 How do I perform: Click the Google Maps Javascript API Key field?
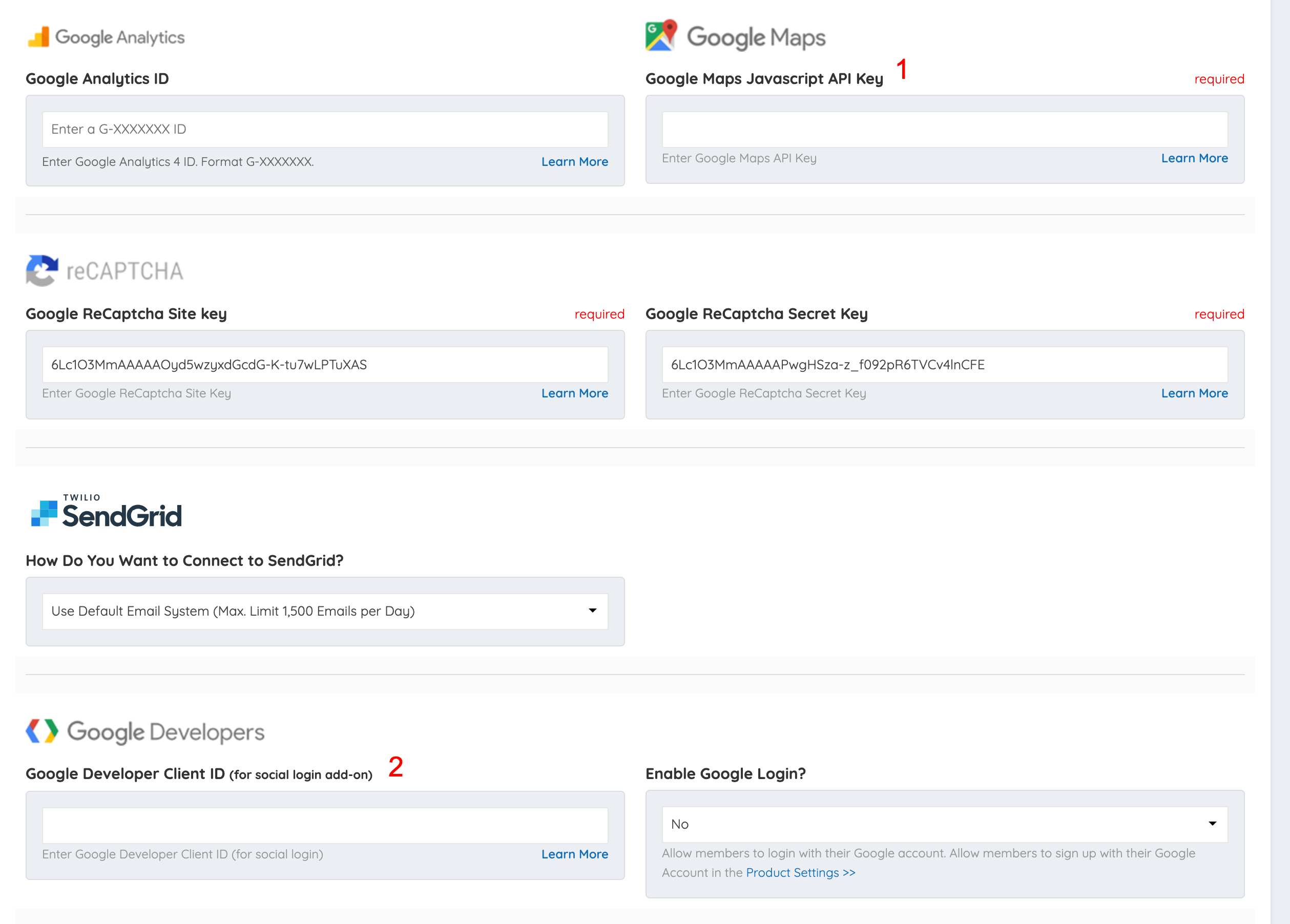[944, 130]
